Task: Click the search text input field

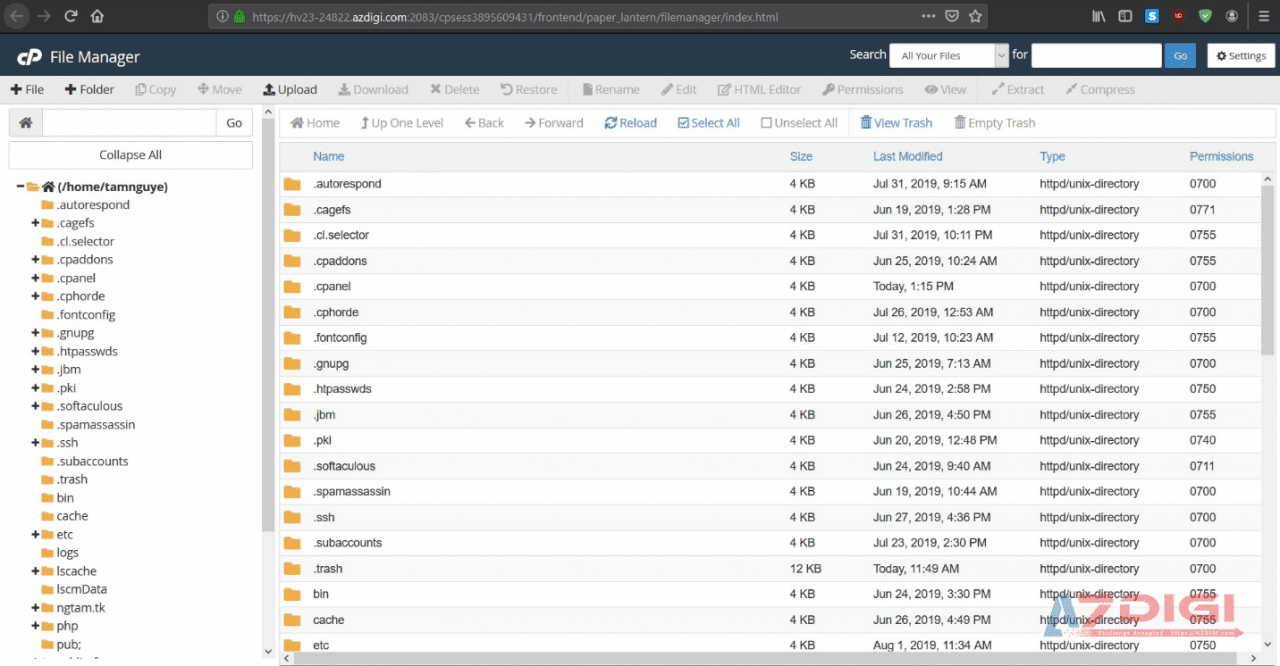Action: 1096,56
